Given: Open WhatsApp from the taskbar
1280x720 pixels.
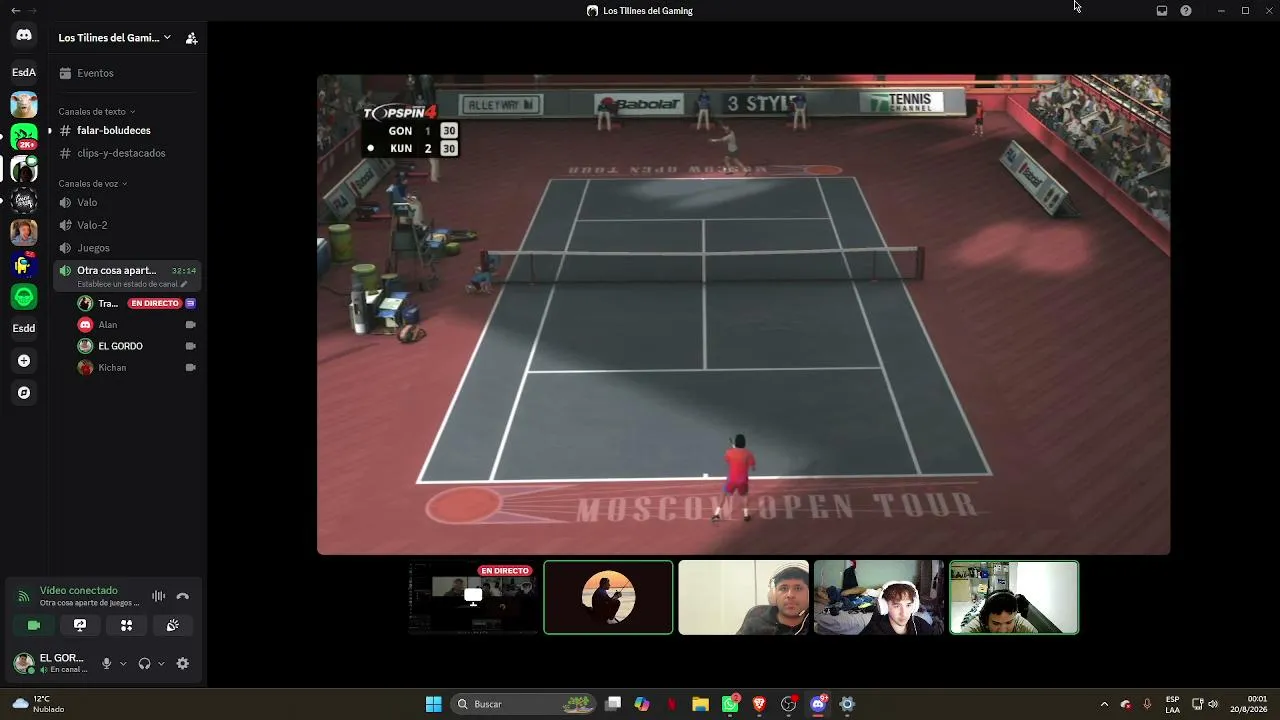Looking at the screenshot, I should click(x=730, y=704).
